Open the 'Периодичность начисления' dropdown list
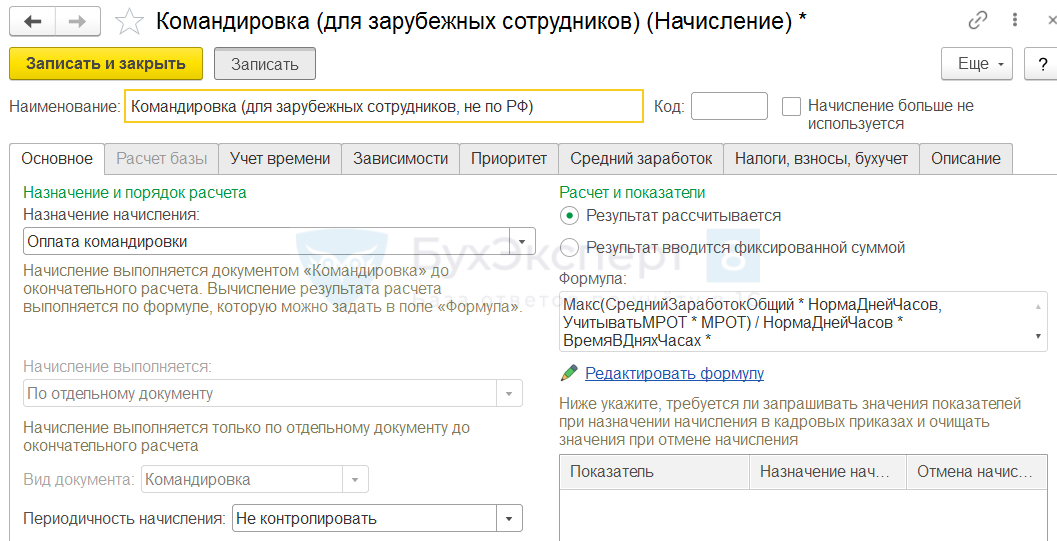This screenshot has width=1057, height=541. [509, 518]
